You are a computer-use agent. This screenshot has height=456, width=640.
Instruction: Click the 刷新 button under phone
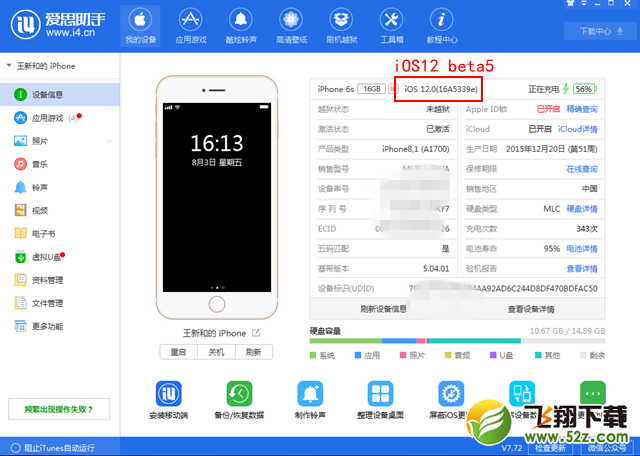254,352
